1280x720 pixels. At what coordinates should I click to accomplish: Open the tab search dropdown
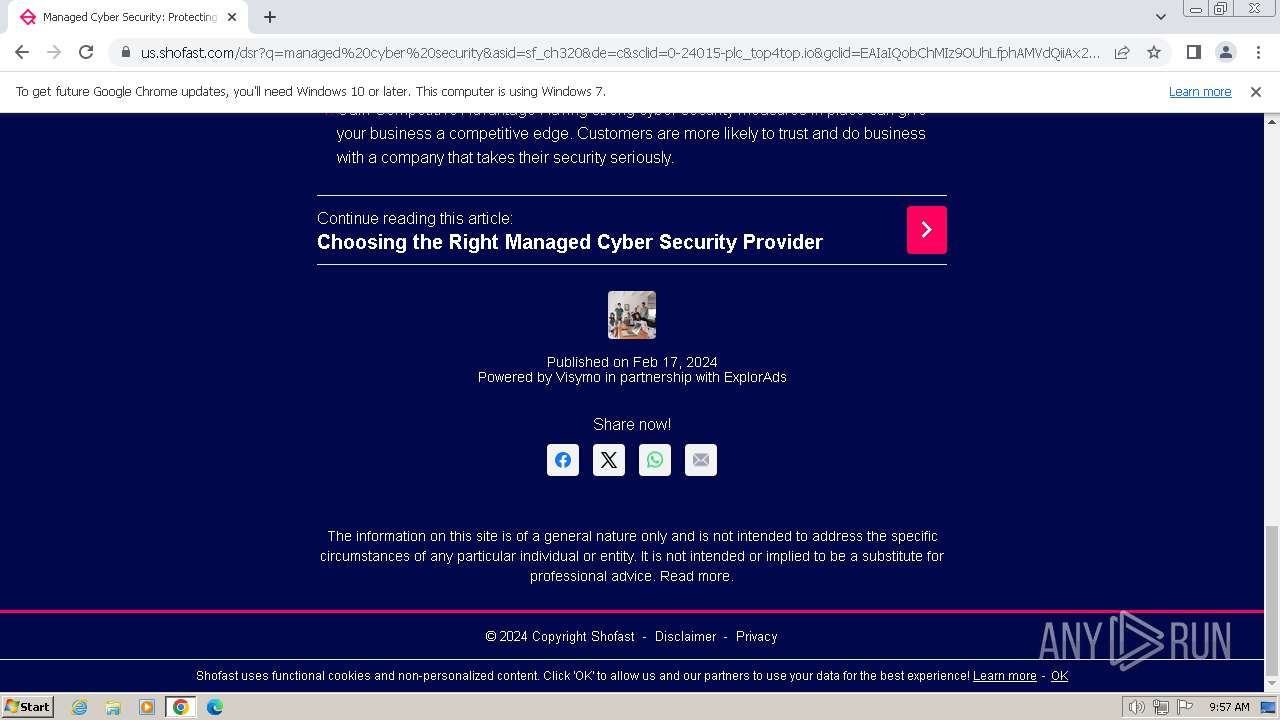pos(1160,17)
